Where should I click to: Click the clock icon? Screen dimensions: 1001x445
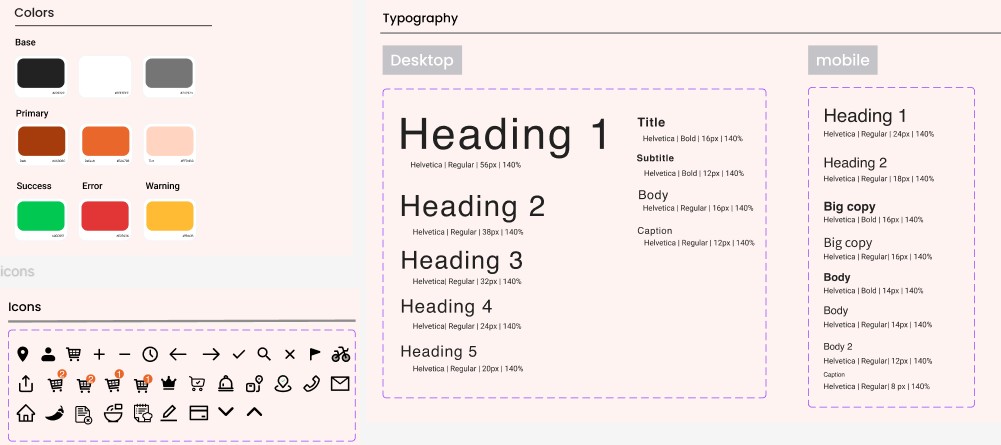[150, 354]
